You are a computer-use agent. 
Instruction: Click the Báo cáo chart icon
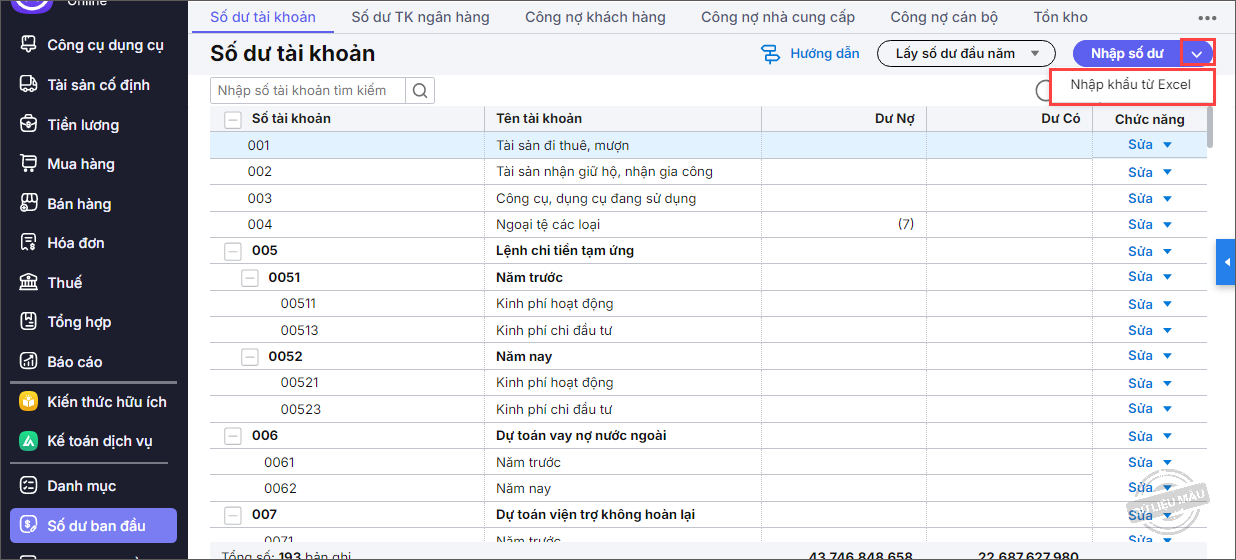click(x=29, y=362)
